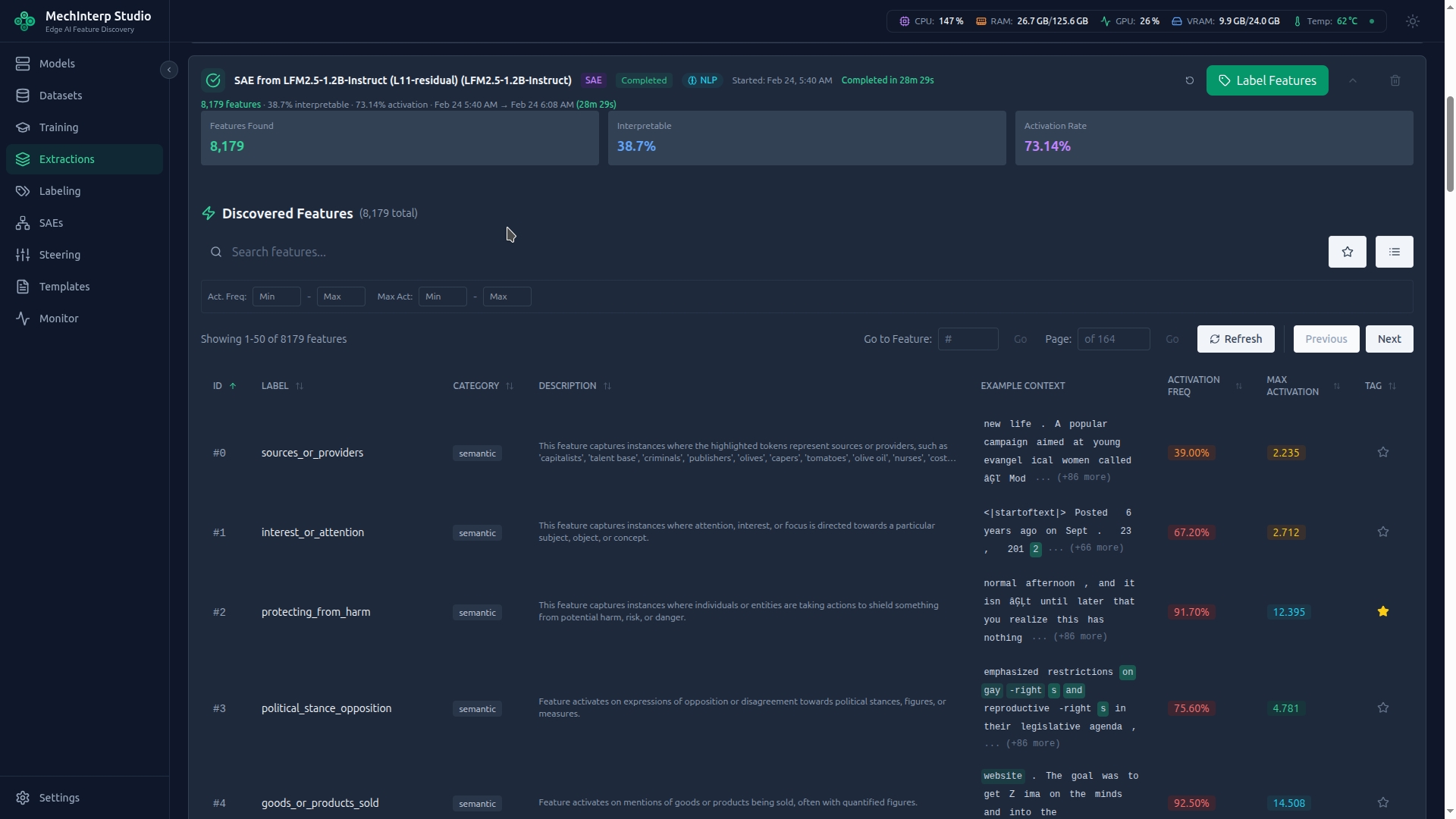Screen dimensions: 1456x819
Task: Star feature #3 political_stance_opposition
Action: 1382,708
